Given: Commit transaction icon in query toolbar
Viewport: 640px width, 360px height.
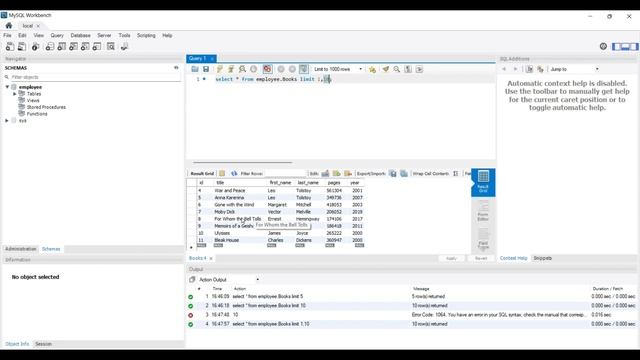Looking at the screenshot, I should [281, 69].
